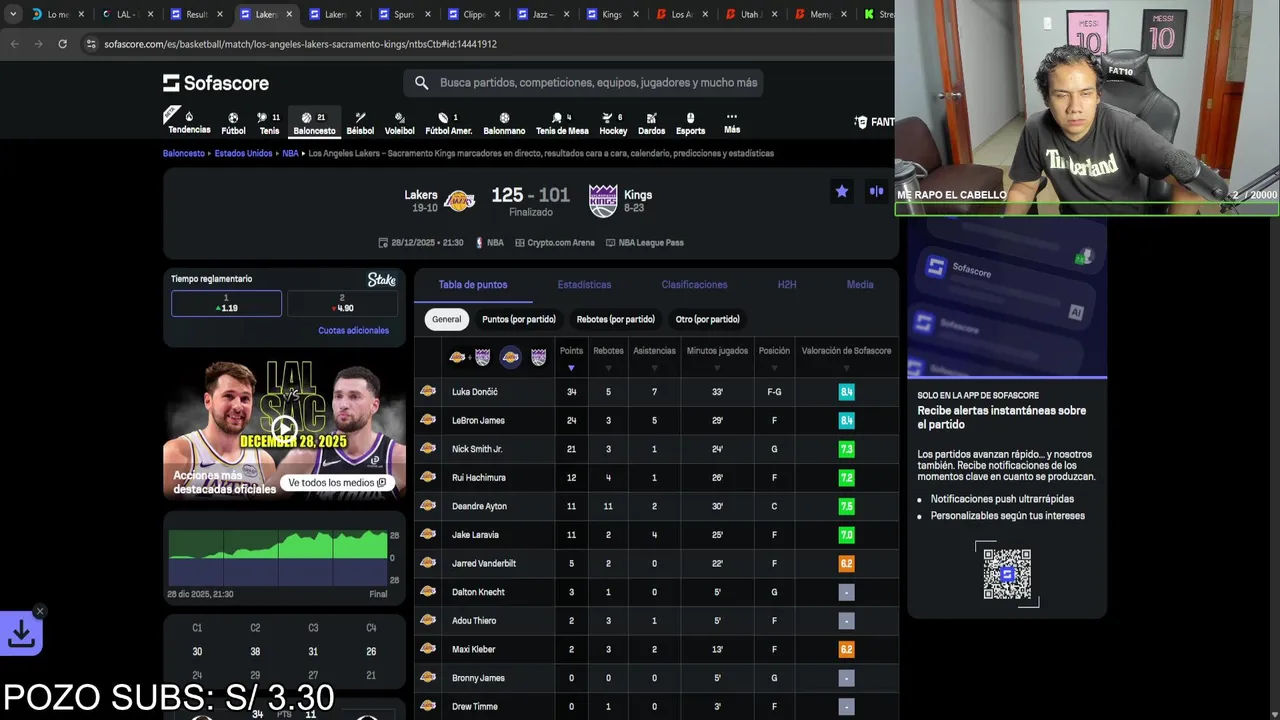The width and height of the screenshot is (1280, 720).
Task: Switch to the Tabla de puntos tab
Action: click(x=473, y=285)
